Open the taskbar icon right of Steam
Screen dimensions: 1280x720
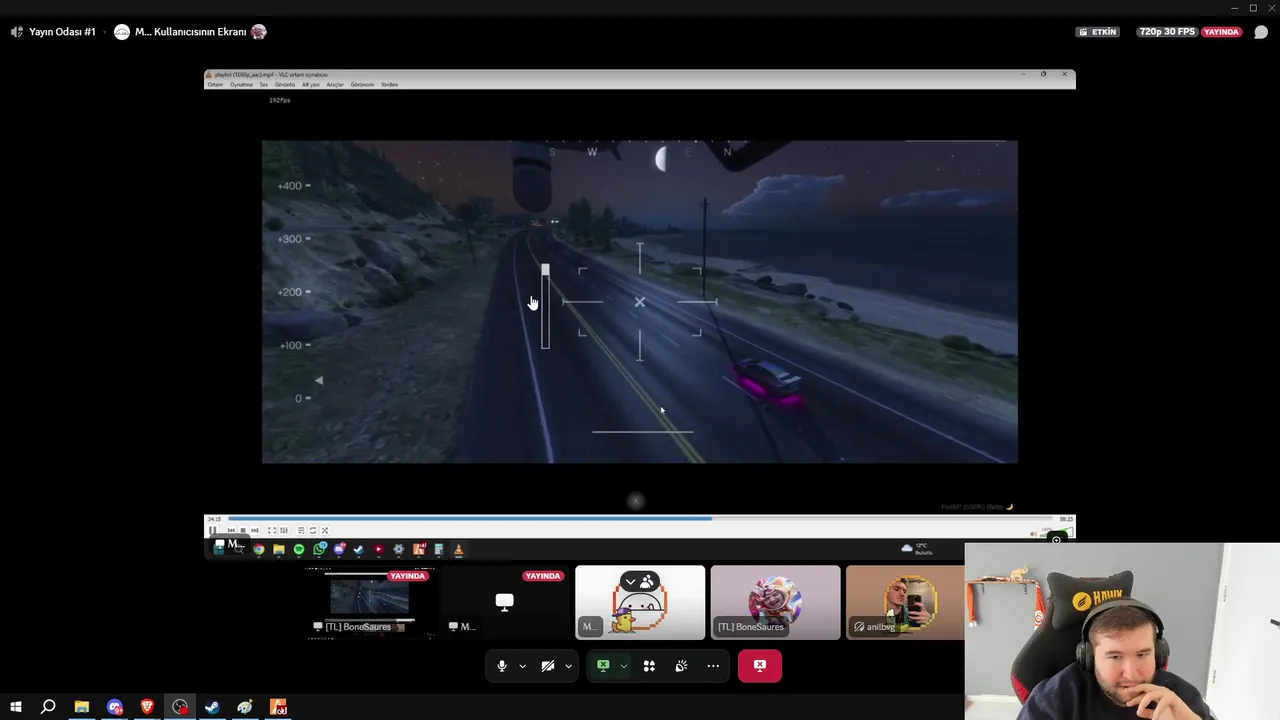point(245,707)
